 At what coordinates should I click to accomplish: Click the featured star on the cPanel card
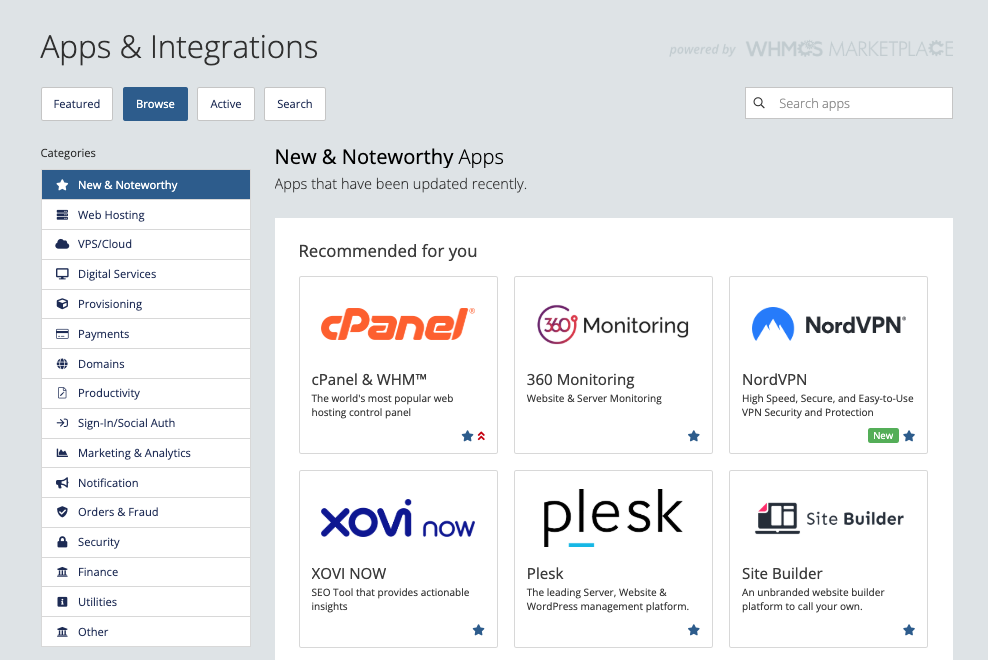pos(467,436)
